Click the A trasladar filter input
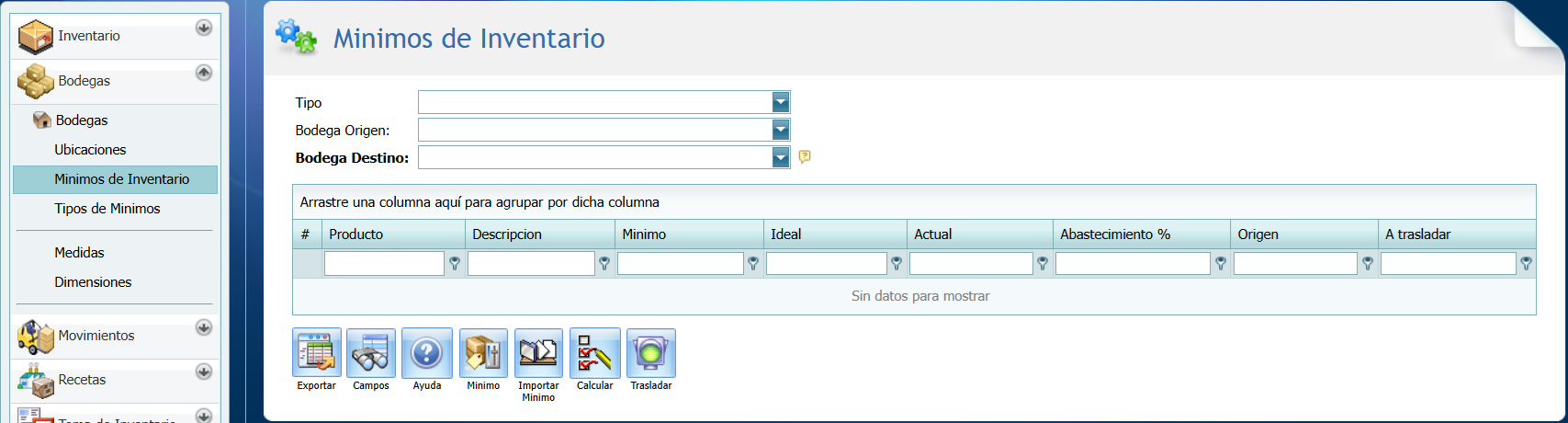This screenshot has height=423, width=1568. (1448, 264)
